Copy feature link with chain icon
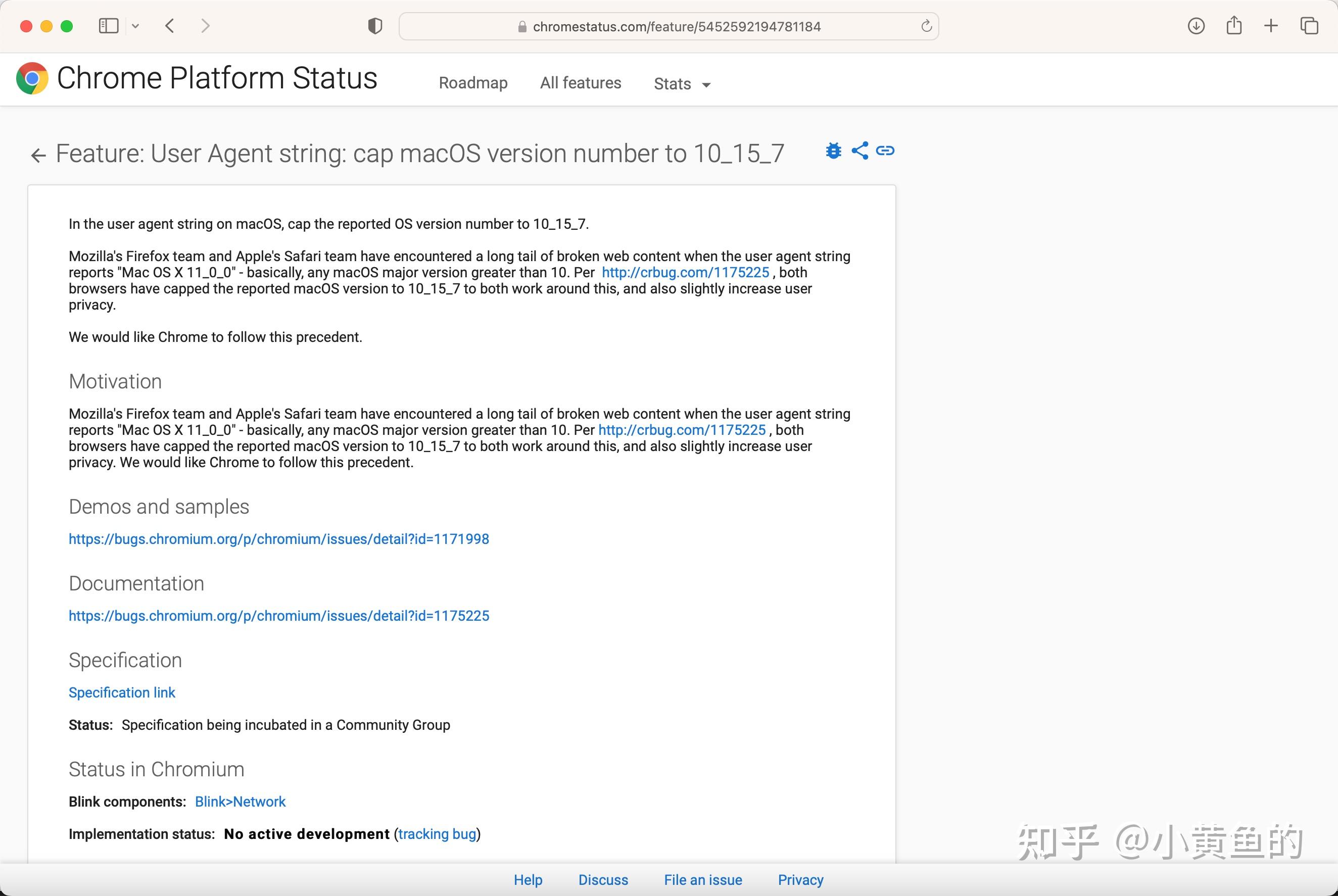Viewport: 1338px width, 896px height. click(885, 151)
